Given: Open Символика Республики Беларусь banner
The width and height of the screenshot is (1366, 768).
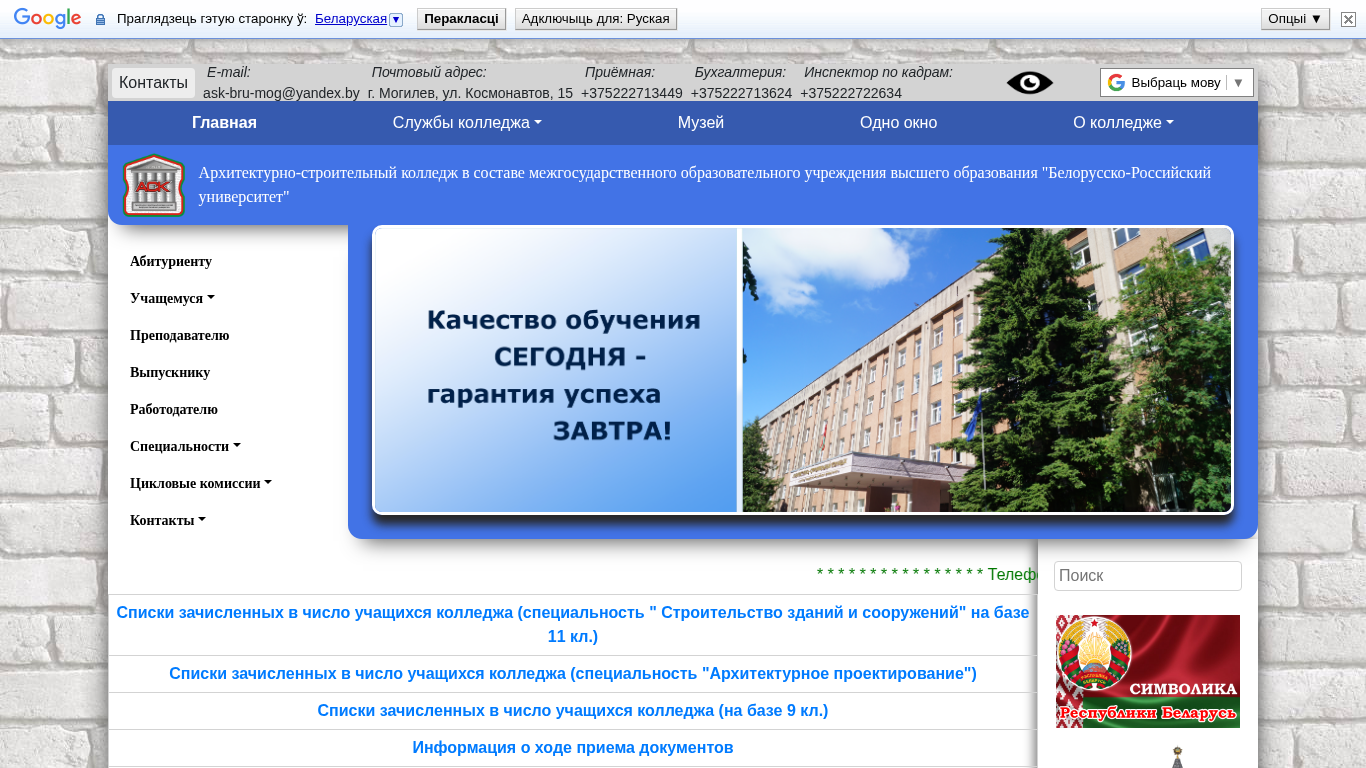Looking at the screenshot, I should tap(1148, 671).
